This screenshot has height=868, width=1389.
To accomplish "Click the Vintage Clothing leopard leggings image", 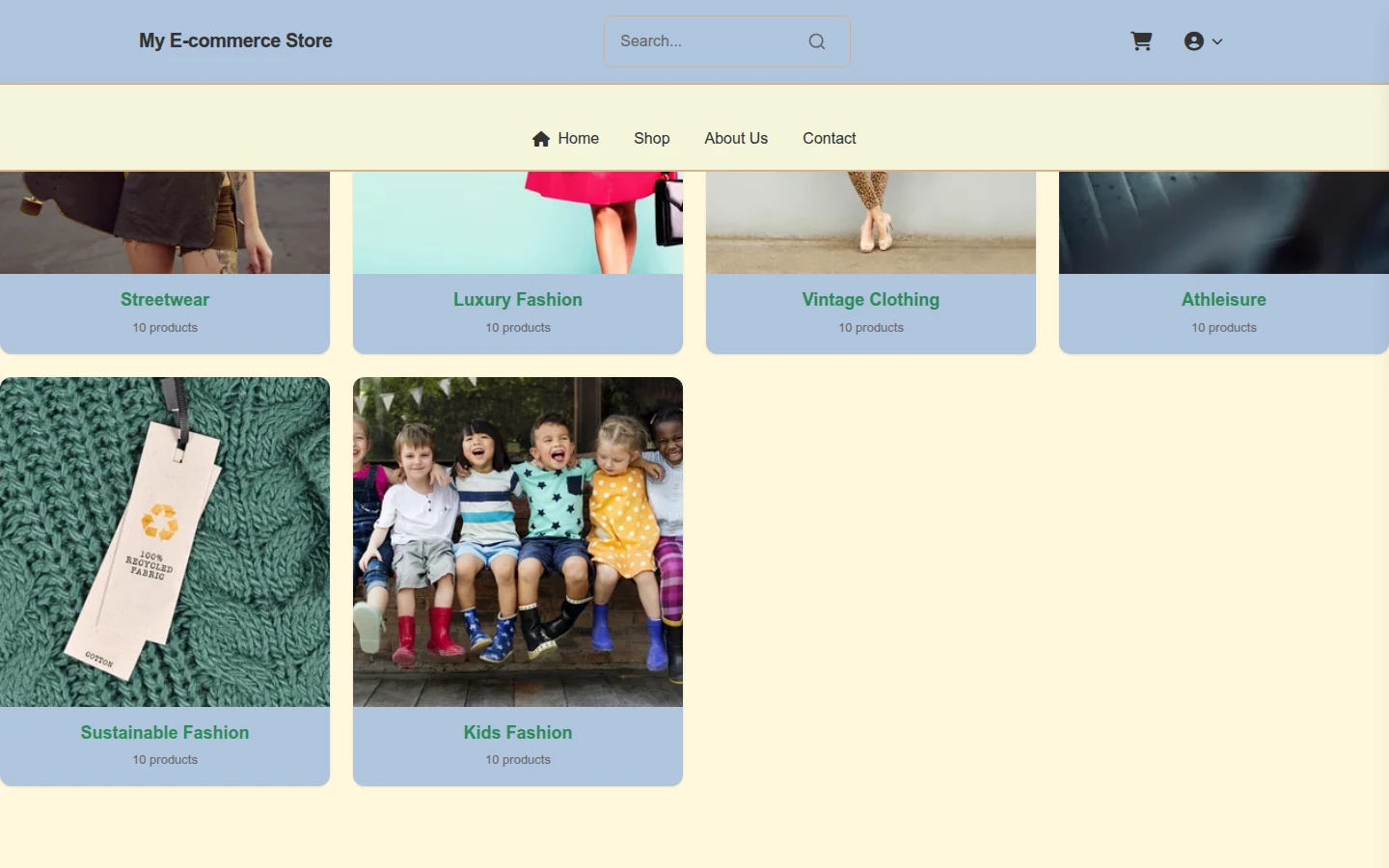I will pyautogui.click(x=871, y=223).
